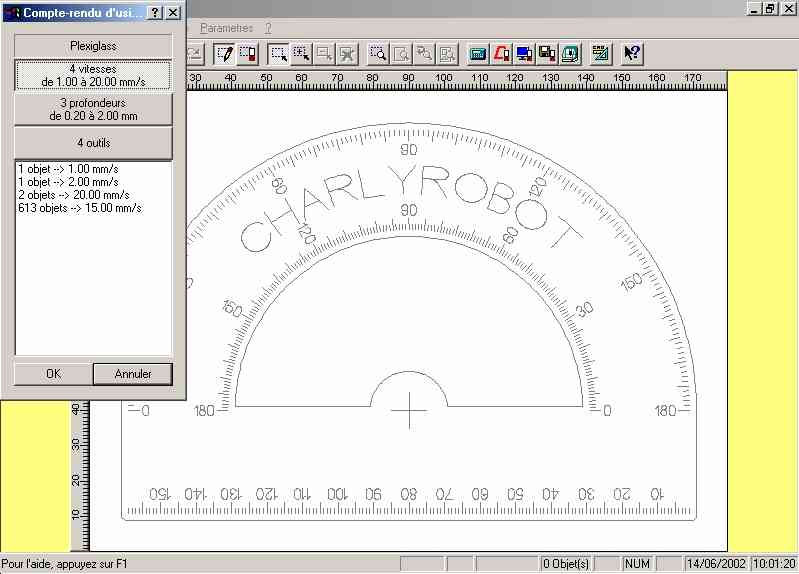Click the 100 mark on horizontal ruler
Screen dimensions: 799x574
point(443,78)
